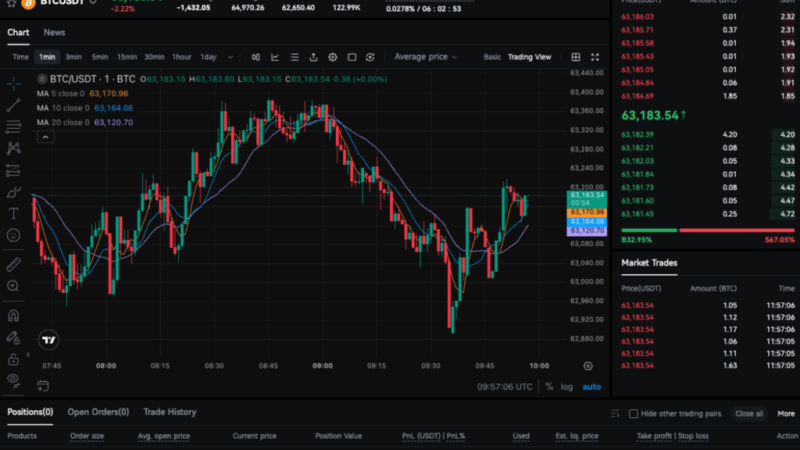Click the Bitcoin coin logo
Viewport: 800px width, 450px height.
pyautogui.click(x=29, y=4)
